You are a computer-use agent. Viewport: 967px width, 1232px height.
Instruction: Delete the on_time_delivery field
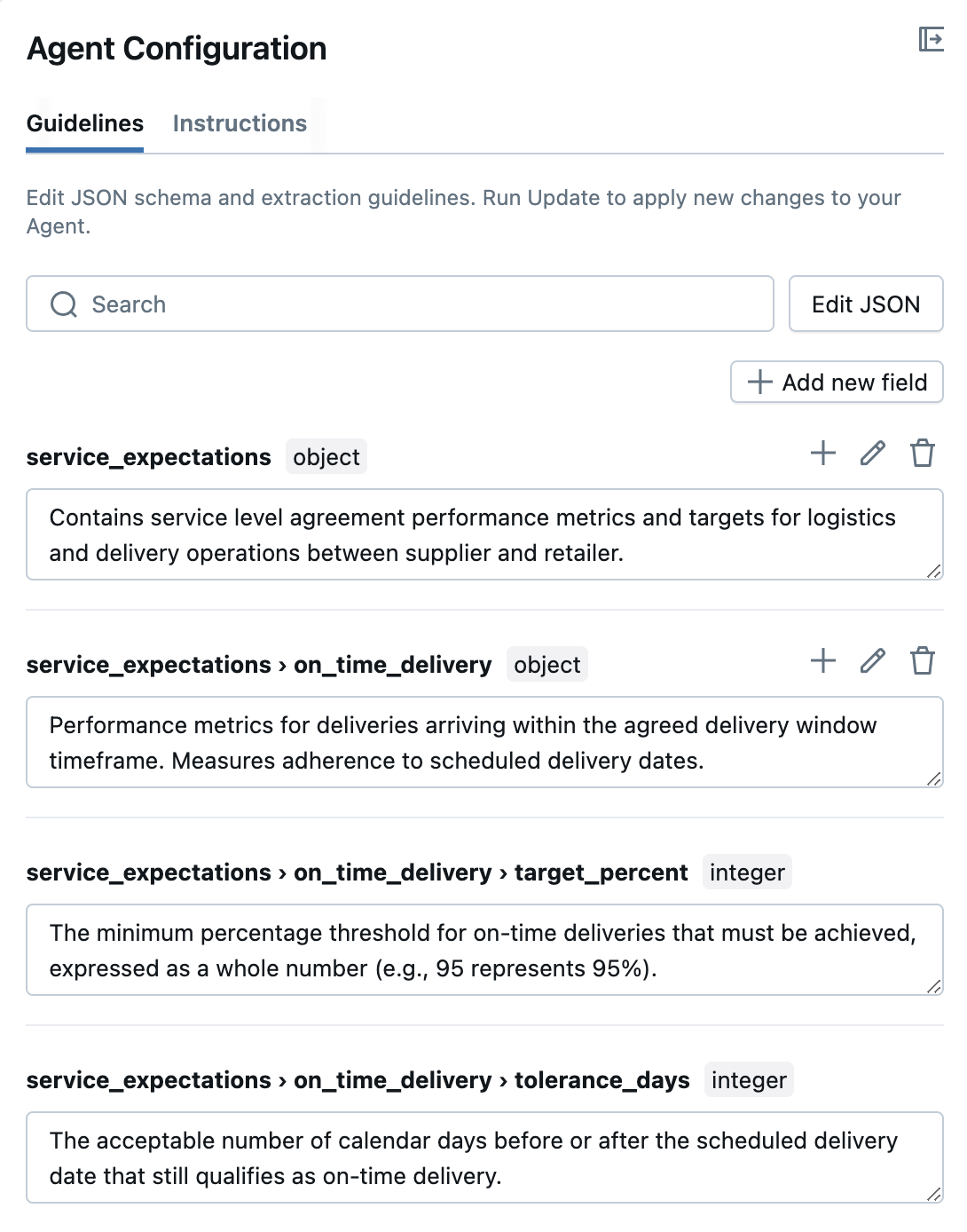click(x=923, y=661)
